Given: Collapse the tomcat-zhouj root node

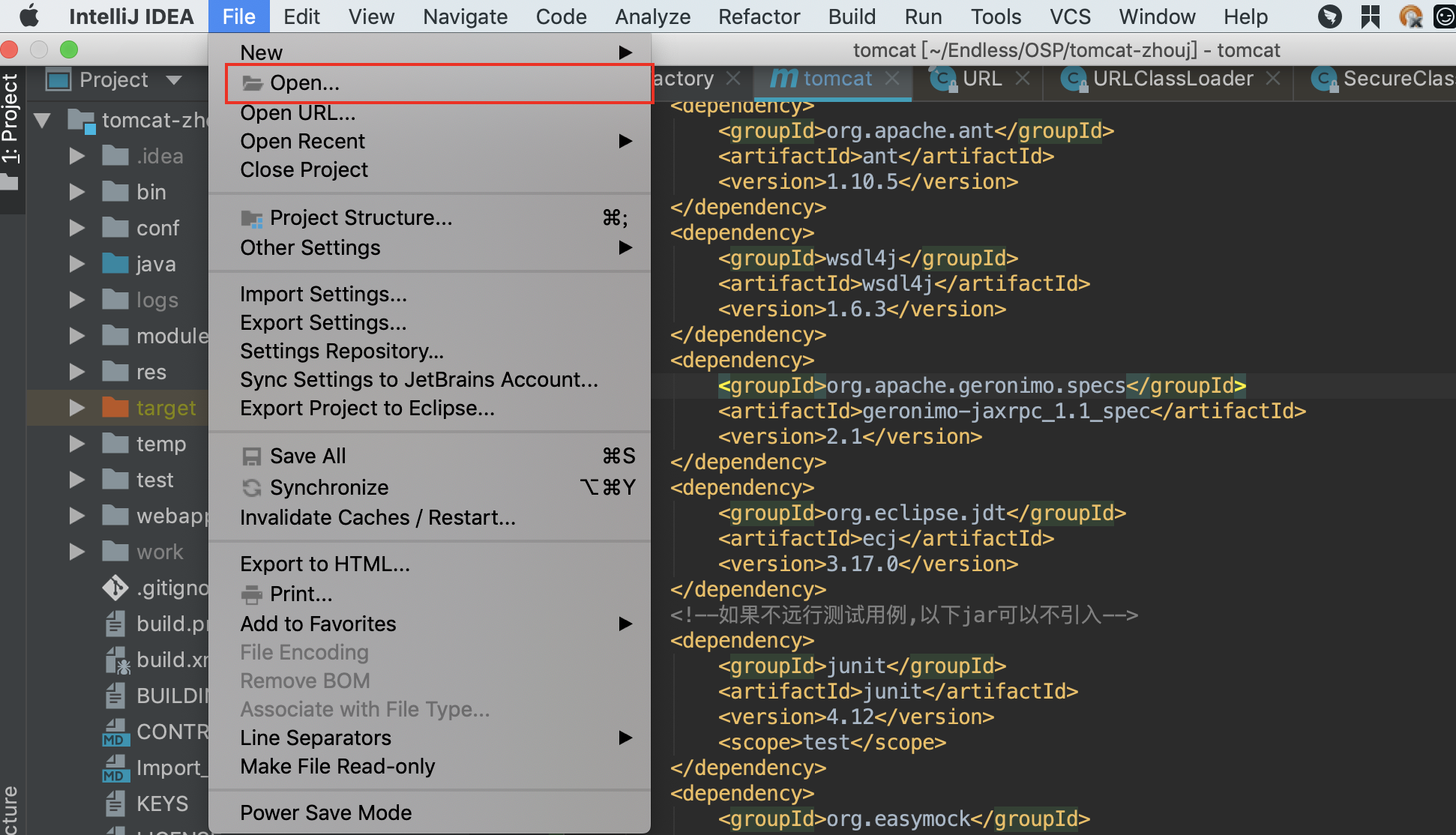Looking at the screenshot, I should [42, 120].
